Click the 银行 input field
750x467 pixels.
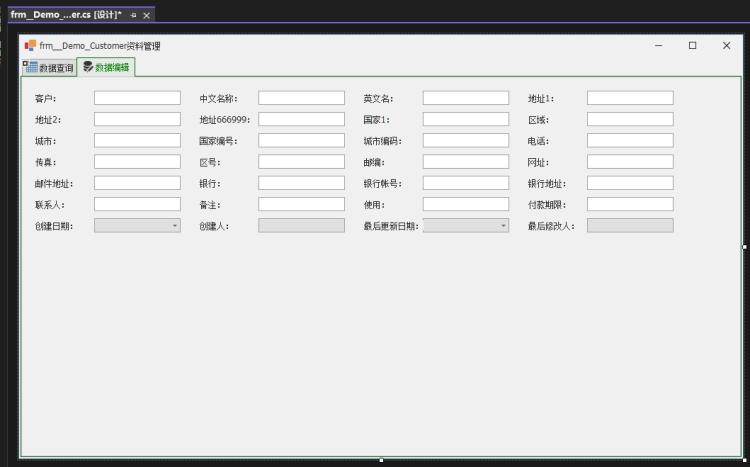click(301, 183)
